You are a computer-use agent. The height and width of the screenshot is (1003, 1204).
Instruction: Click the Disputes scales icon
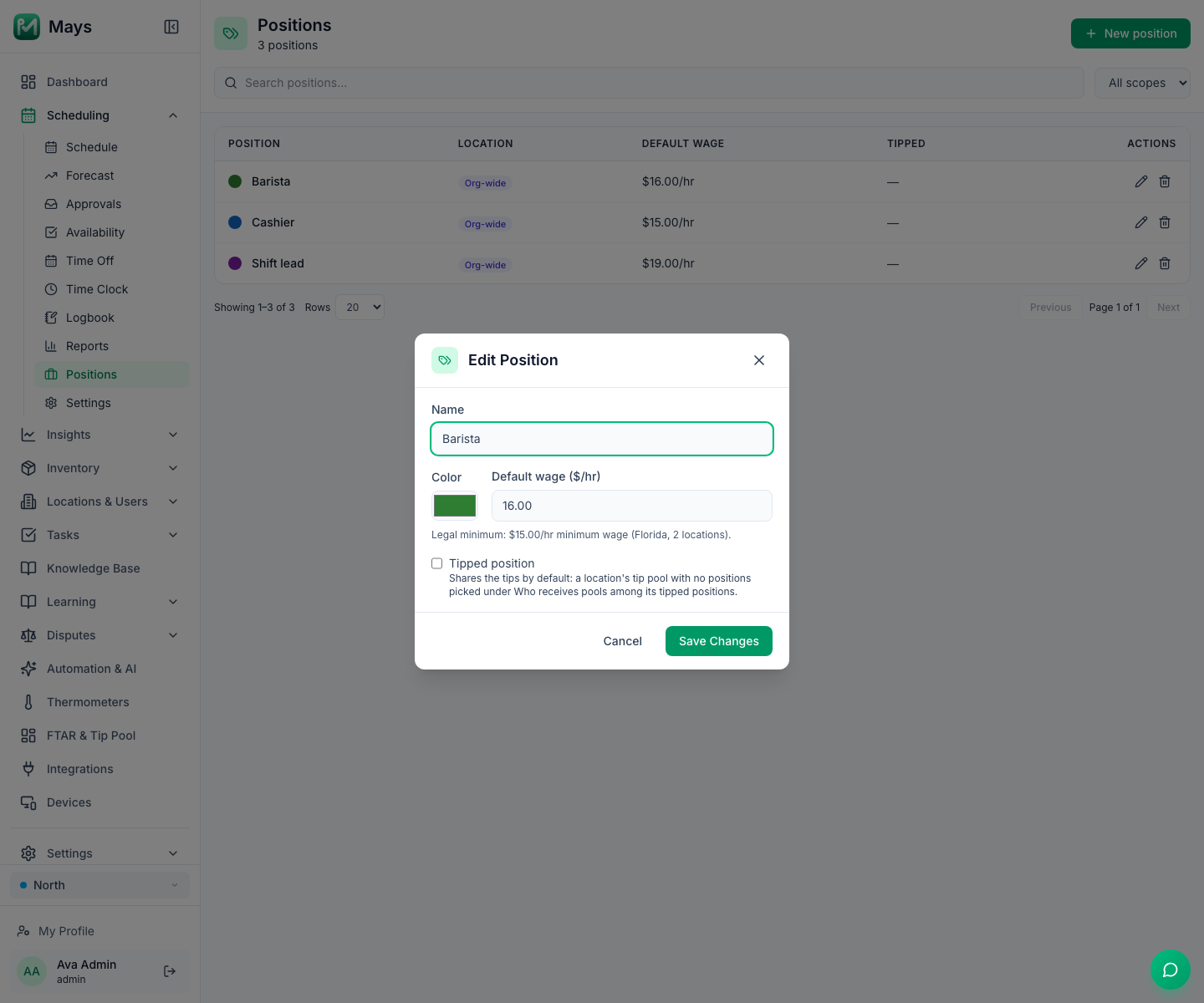pyautogui.click(x=28, y=635)
